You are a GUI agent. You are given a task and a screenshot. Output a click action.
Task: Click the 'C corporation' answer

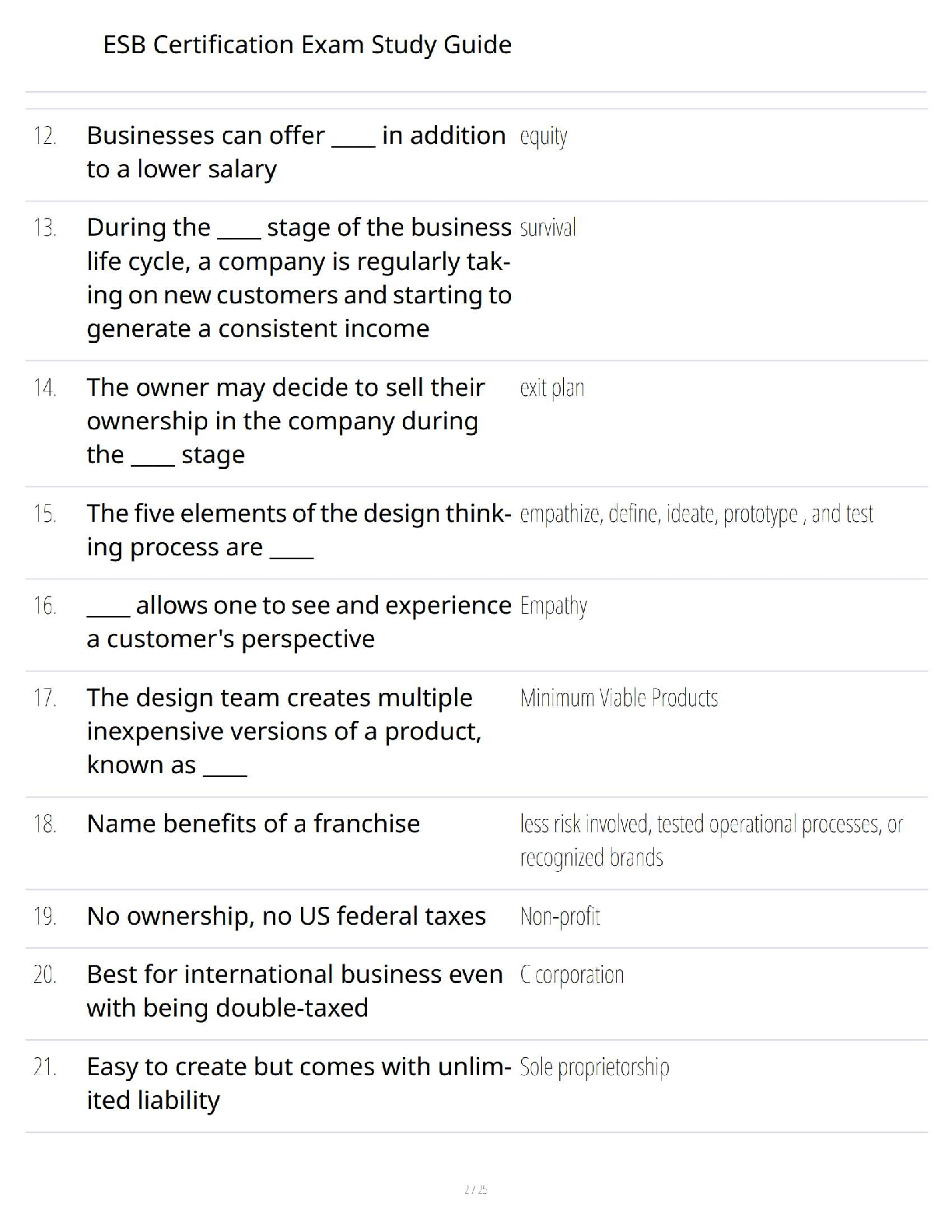[572, 975]
